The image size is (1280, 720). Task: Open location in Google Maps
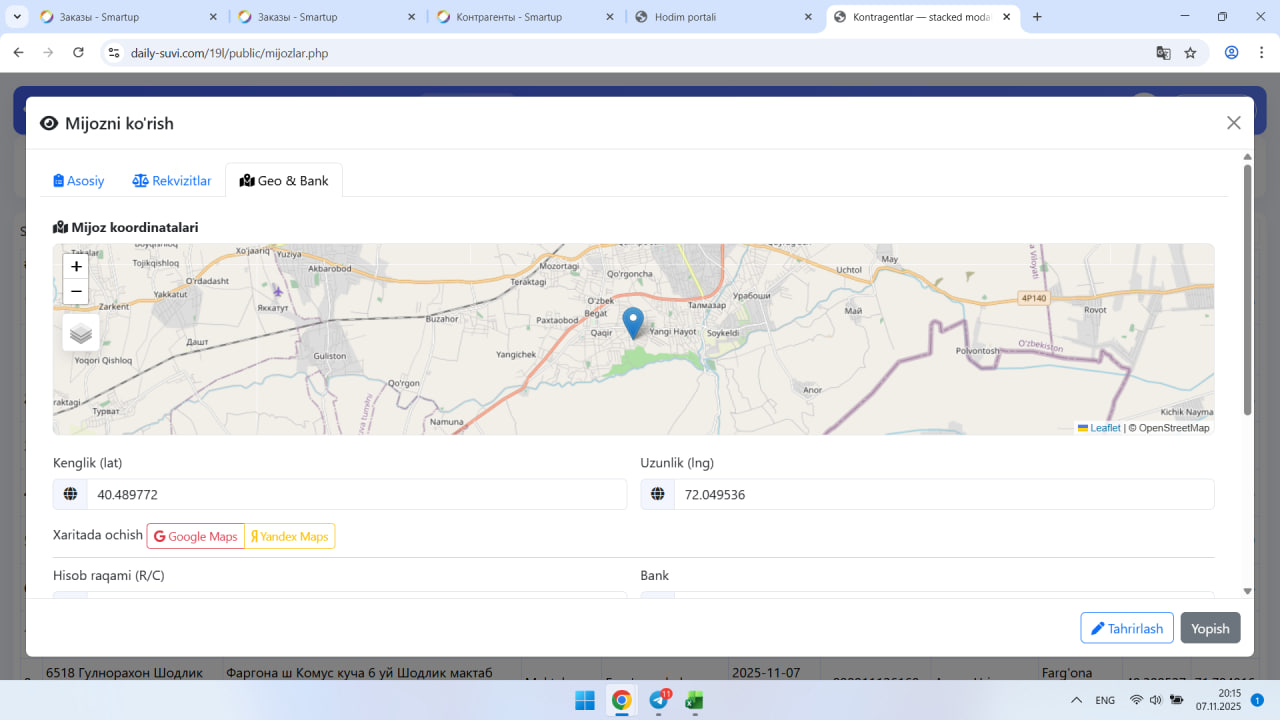pos(196,536)
